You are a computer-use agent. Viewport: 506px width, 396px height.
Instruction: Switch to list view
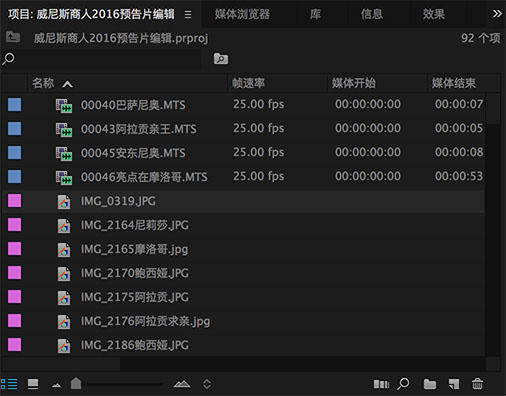pos(9,384)
